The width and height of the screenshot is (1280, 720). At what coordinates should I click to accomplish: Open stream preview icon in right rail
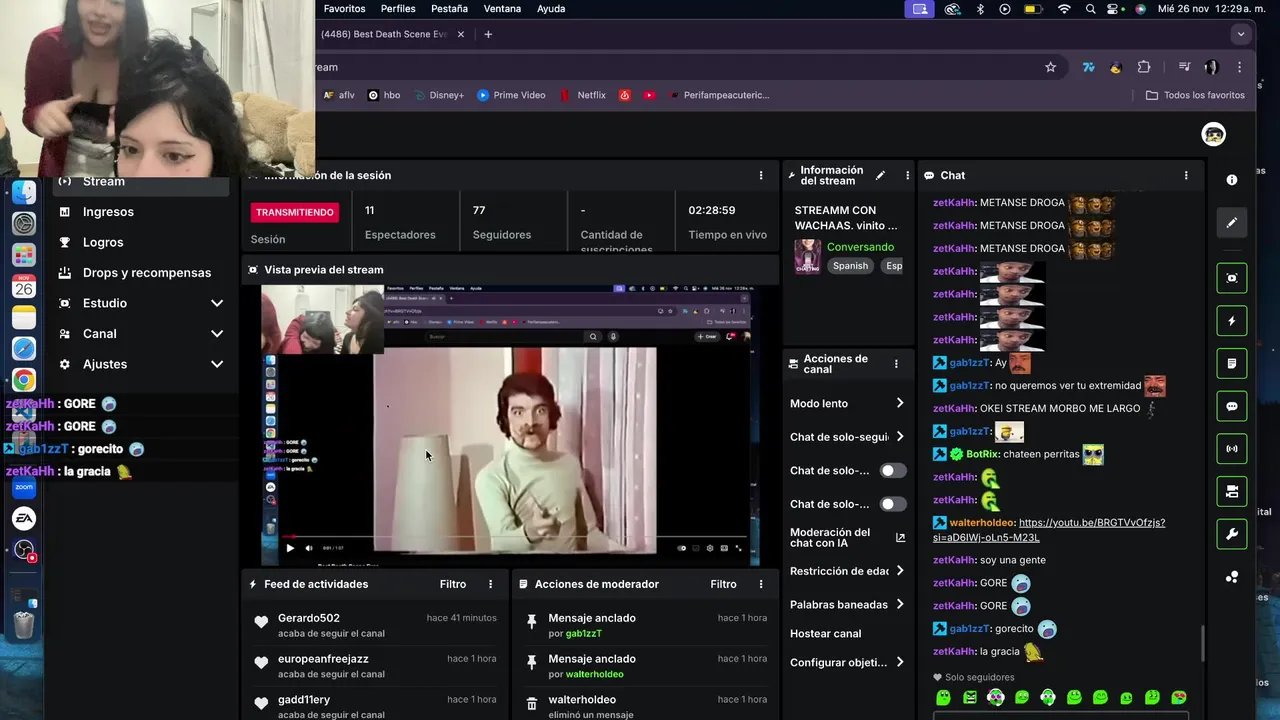[x=1232, y=278]
